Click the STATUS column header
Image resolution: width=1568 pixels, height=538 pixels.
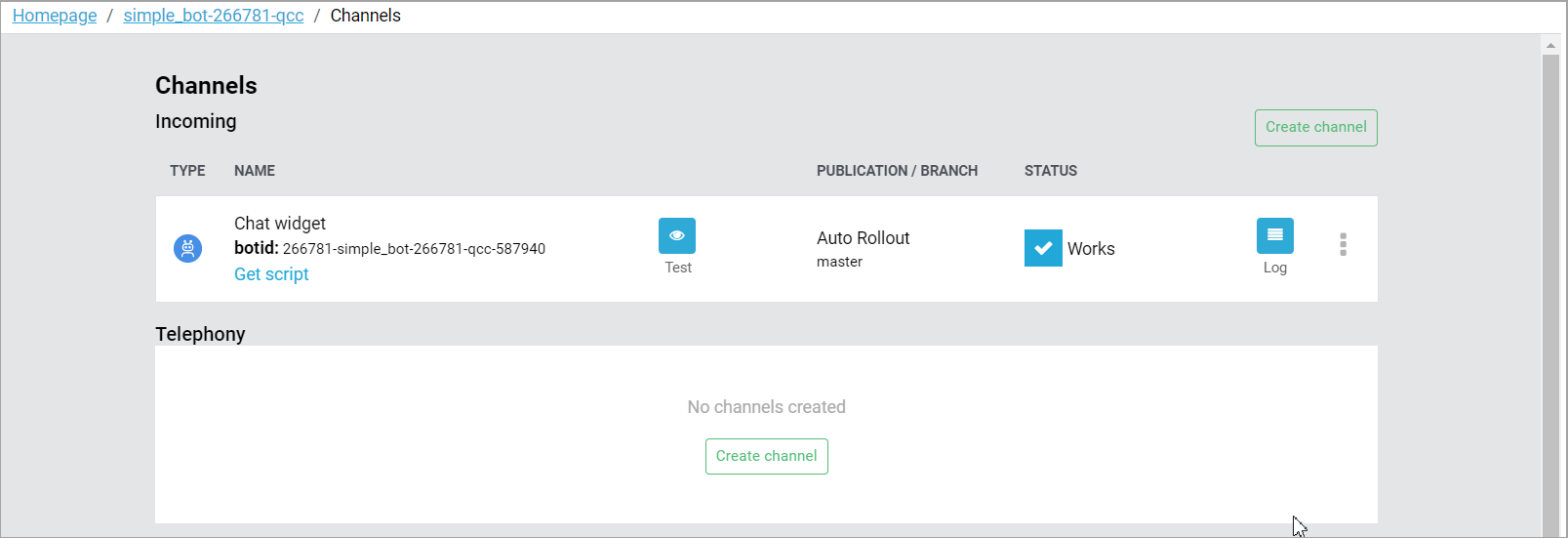tap(1051, 171)
